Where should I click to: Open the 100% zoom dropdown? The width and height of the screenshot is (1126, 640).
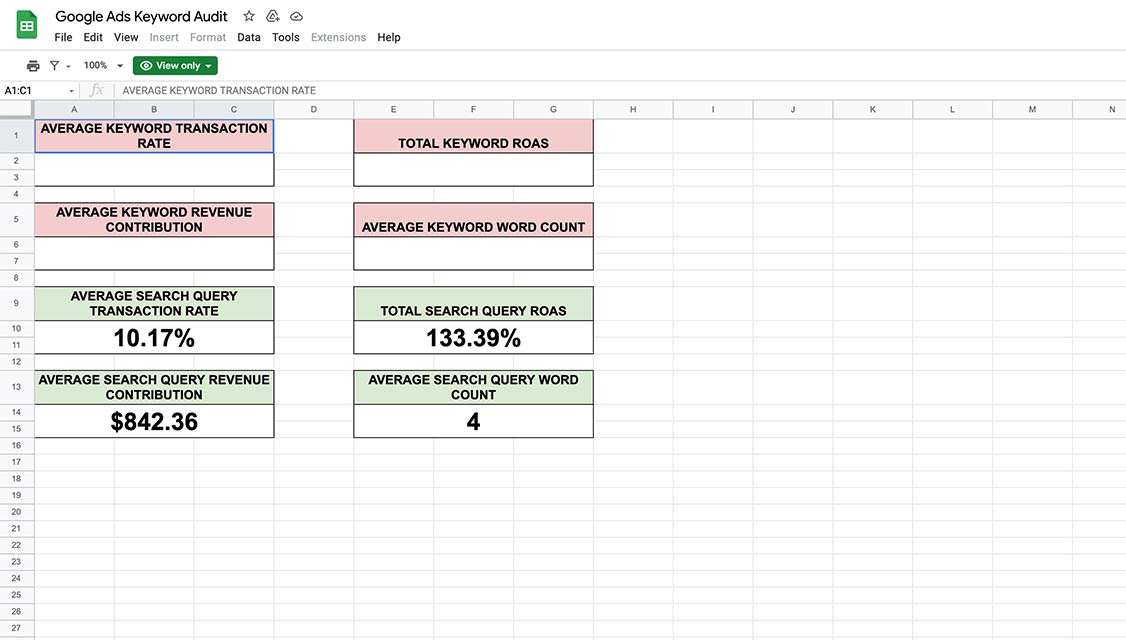pos(103,66)
